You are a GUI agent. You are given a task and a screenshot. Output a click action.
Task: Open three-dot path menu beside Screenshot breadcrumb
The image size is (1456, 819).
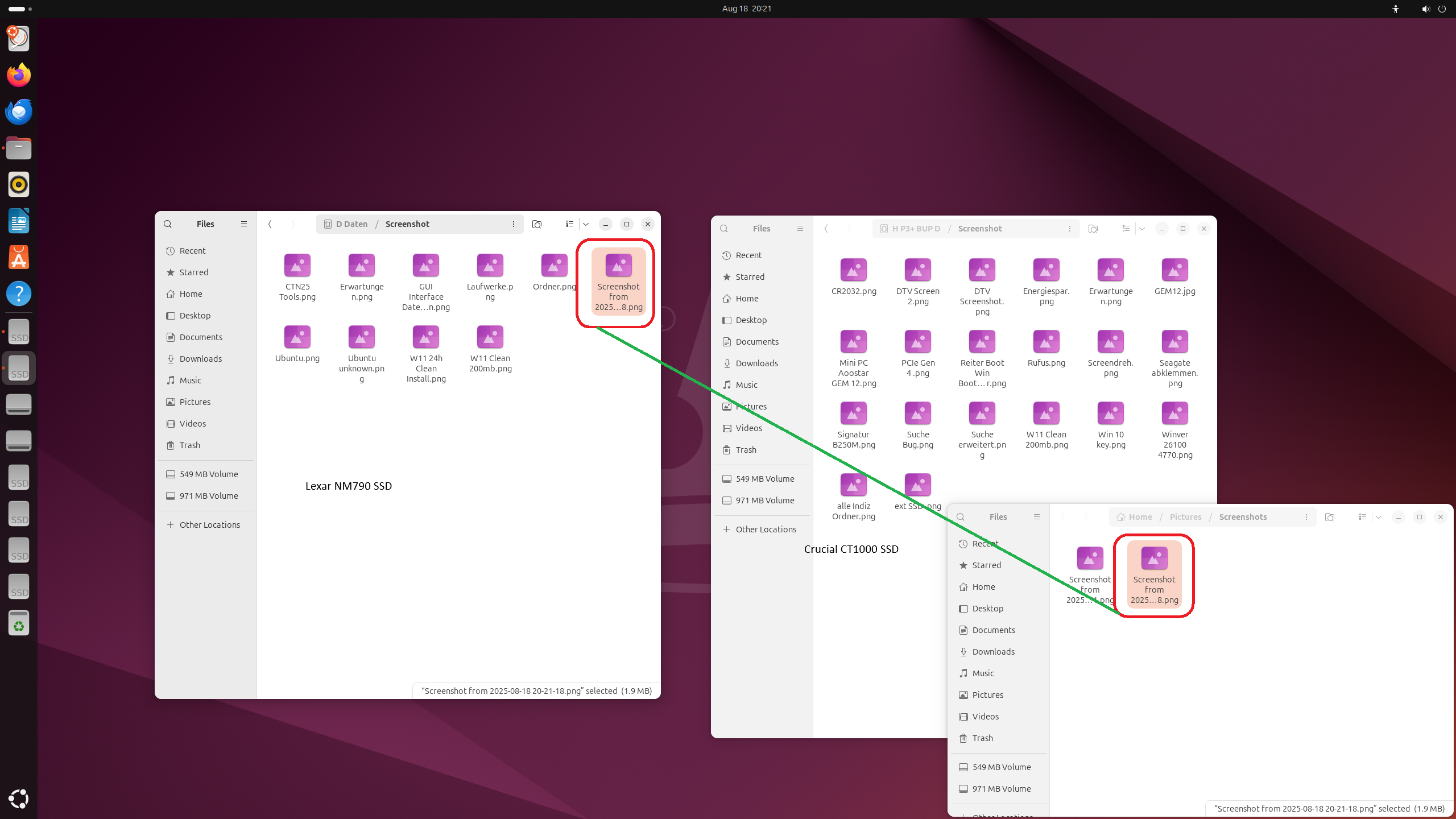pos(514,224)
